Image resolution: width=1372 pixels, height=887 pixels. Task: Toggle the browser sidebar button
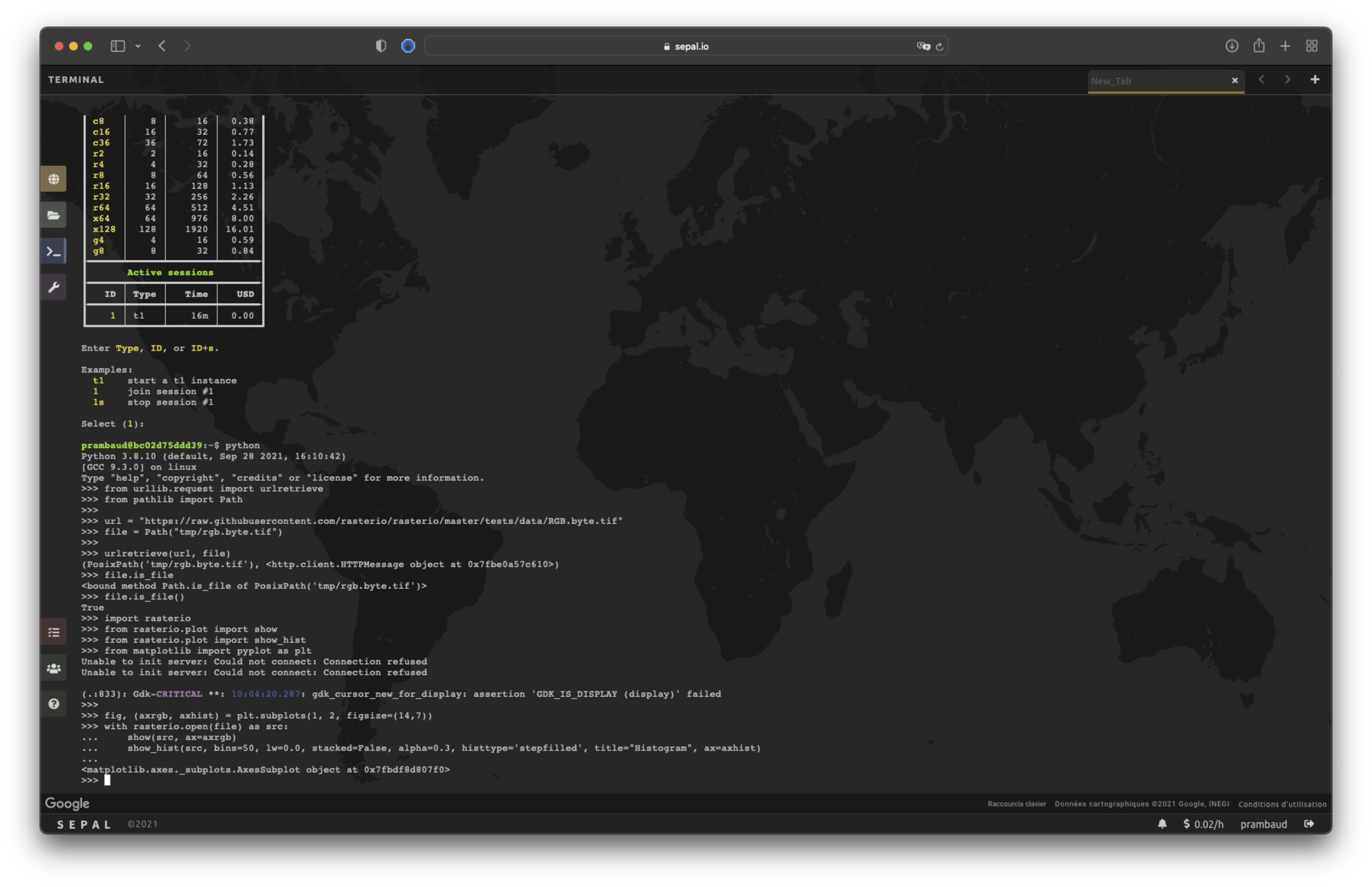point(117,46)
